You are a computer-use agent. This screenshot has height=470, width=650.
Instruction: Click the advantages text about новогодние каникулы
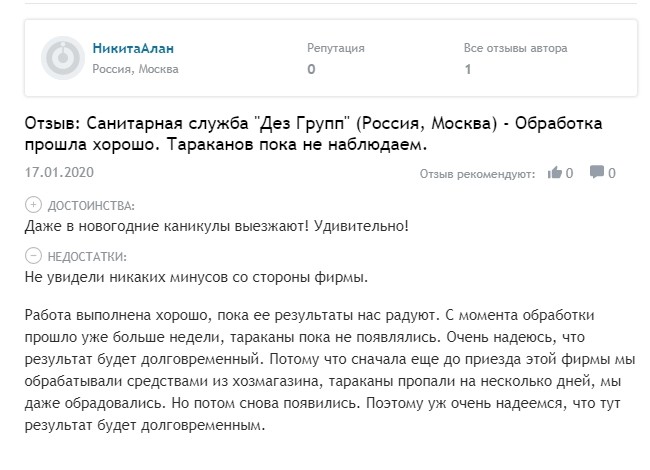[x=215, y=225]
